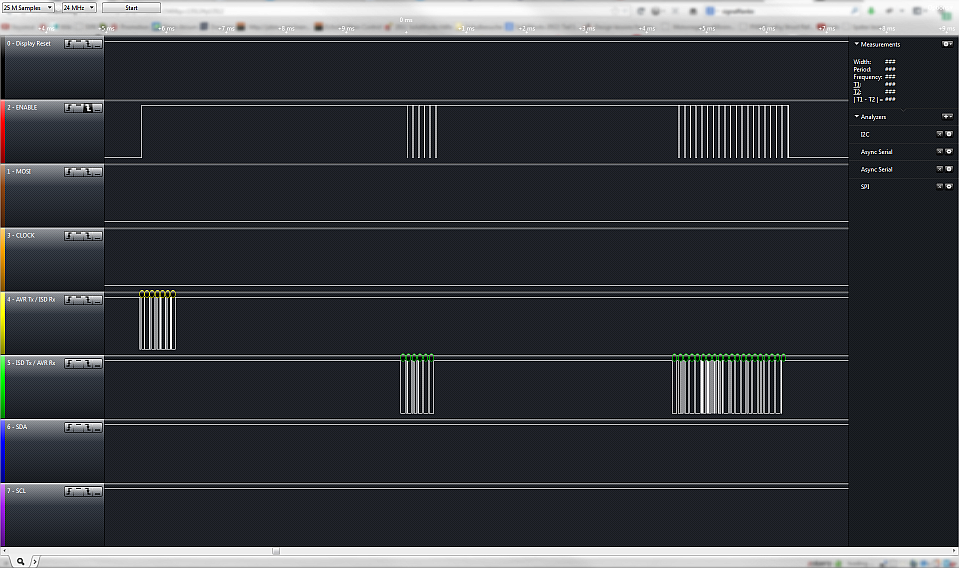Click the '1 - MOSI' channel label

(x=19, y=172)
